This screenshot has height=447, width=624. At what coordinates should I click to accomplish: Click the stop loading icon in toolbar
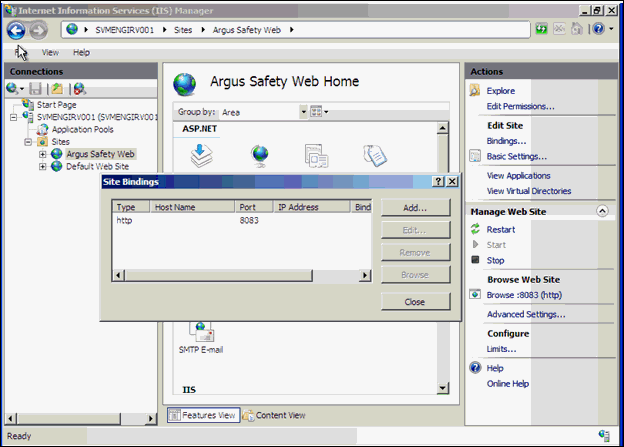coord(559,29)
